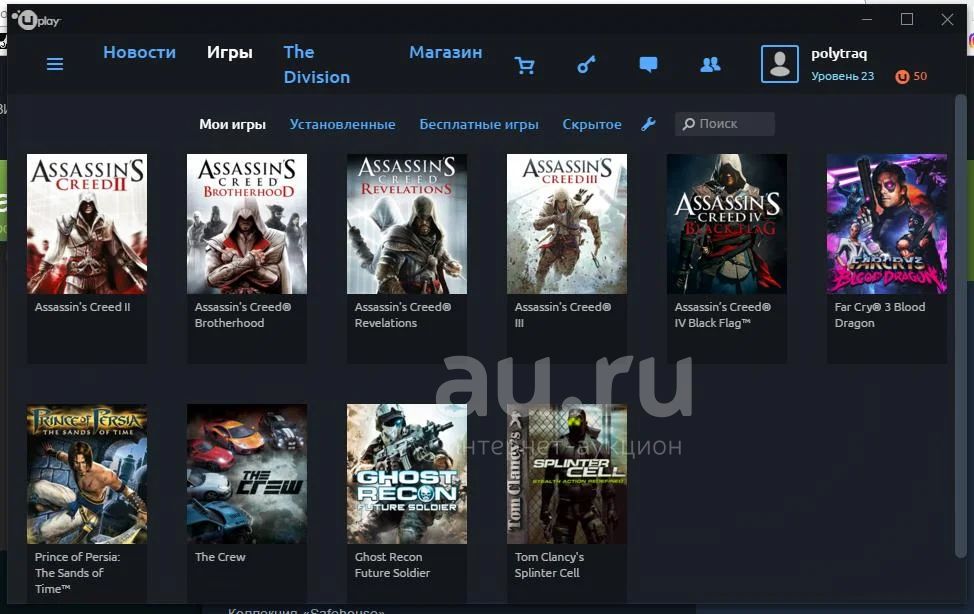974x614 pixels.
Task: Click the wrench settings icon
Action: coord(649,124)
